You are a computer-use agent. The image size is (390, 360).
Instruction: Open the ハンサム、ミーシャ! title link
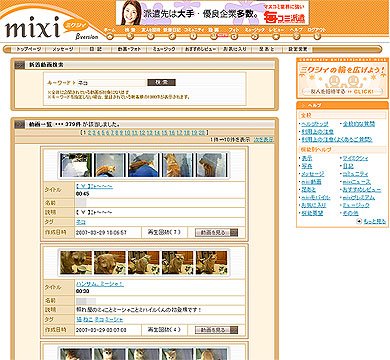[x=100, y=284]
